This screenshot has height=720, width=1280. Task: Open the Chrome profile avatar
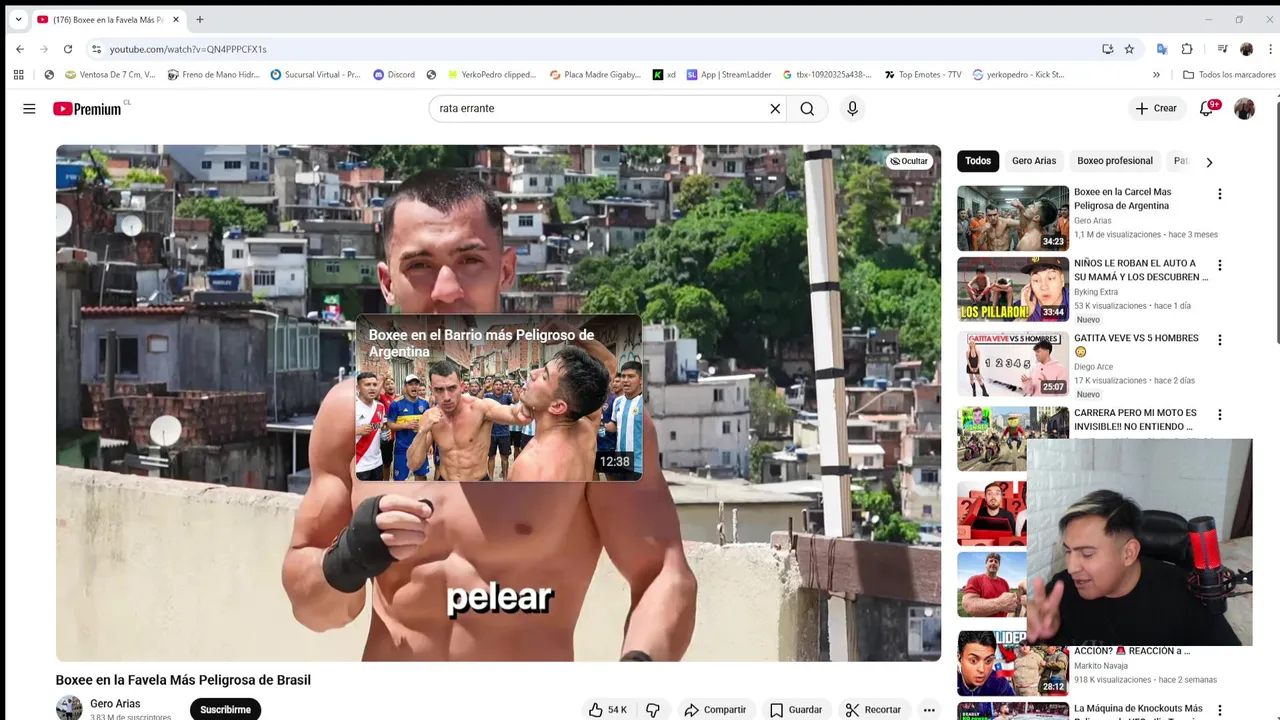(1246, 49)
